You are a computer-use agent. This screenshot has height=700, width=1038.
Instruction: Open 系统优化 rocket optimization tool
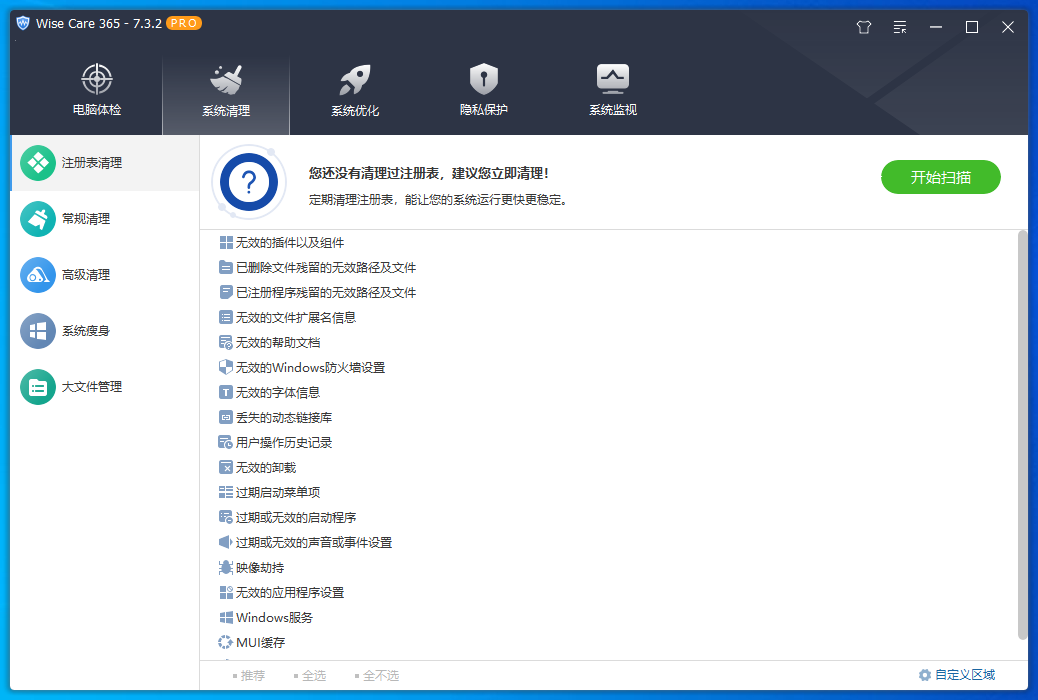coord(354,88)
